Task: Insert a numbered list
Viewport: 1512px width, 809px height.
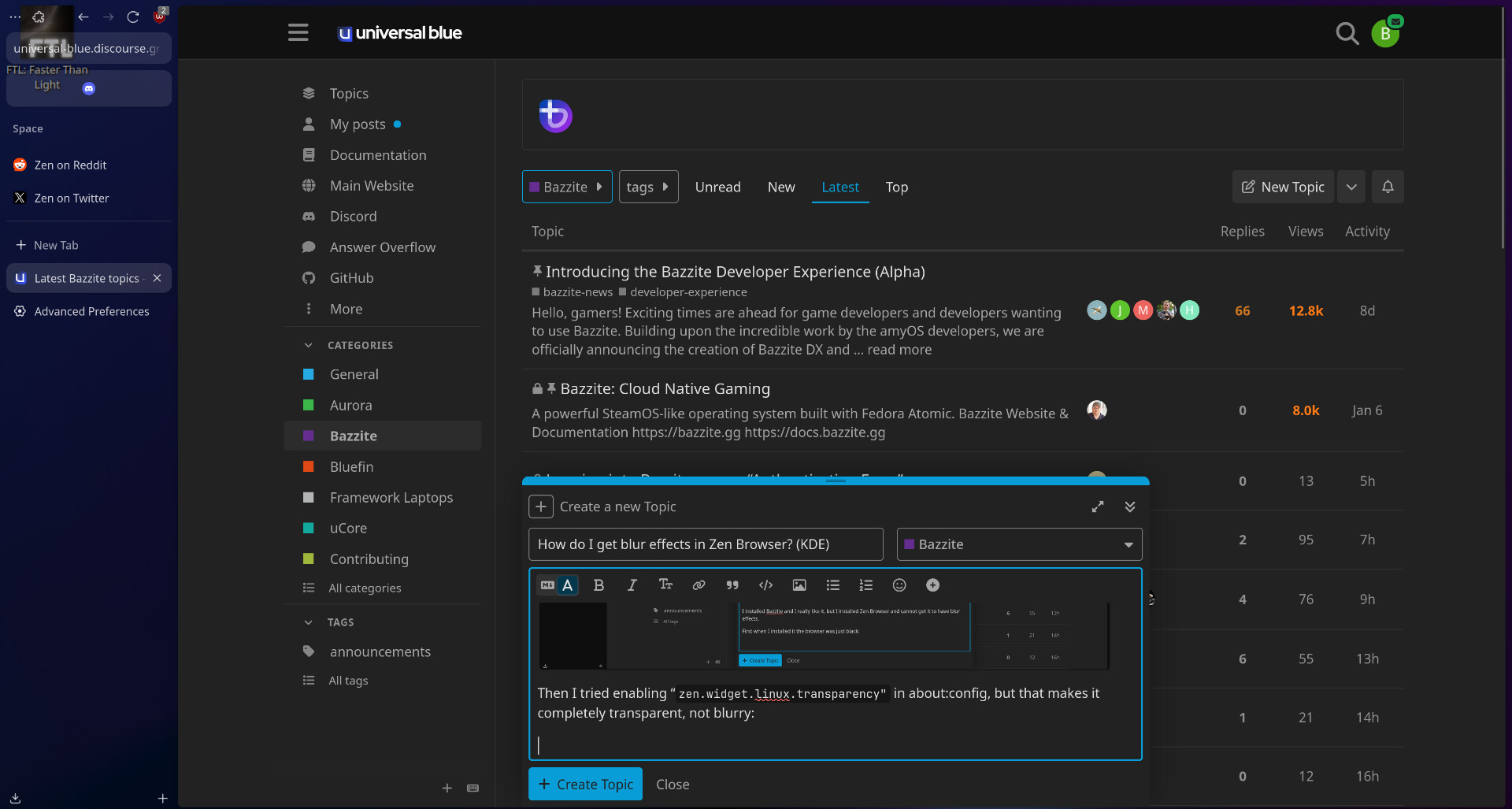Action: (866, 585)
